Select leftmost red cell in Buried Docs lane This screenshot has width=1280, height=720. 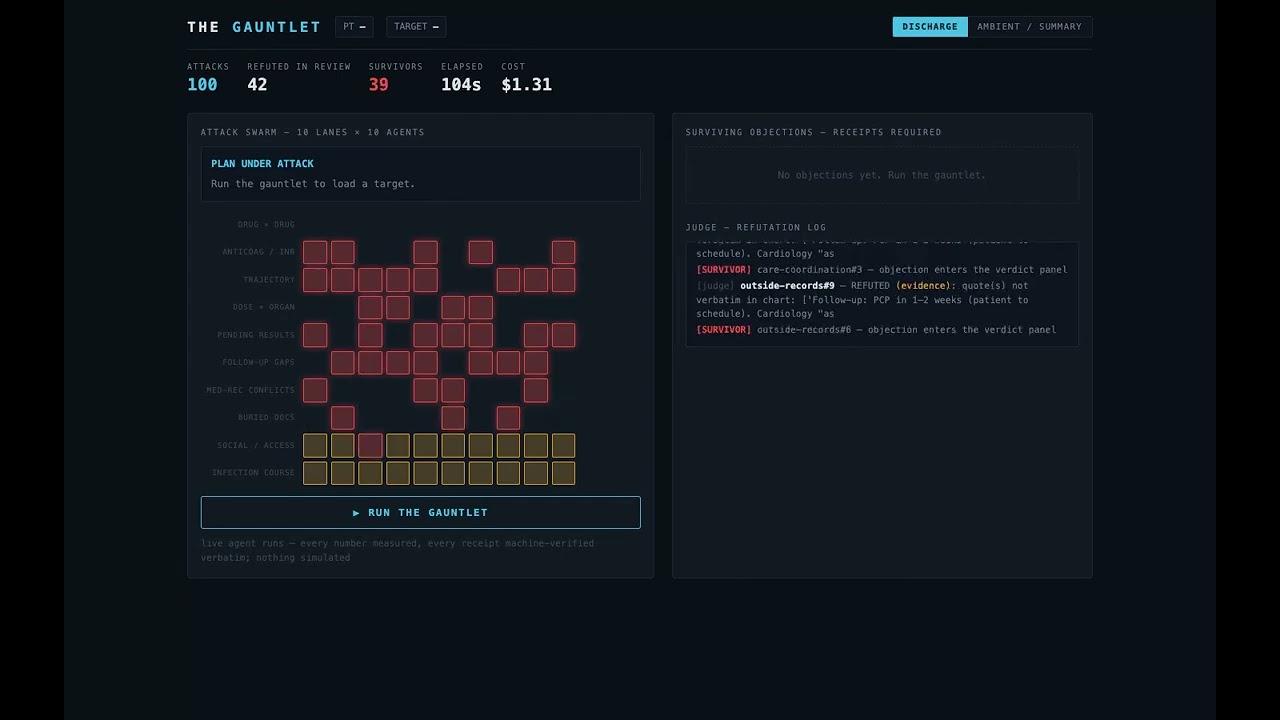342,417
